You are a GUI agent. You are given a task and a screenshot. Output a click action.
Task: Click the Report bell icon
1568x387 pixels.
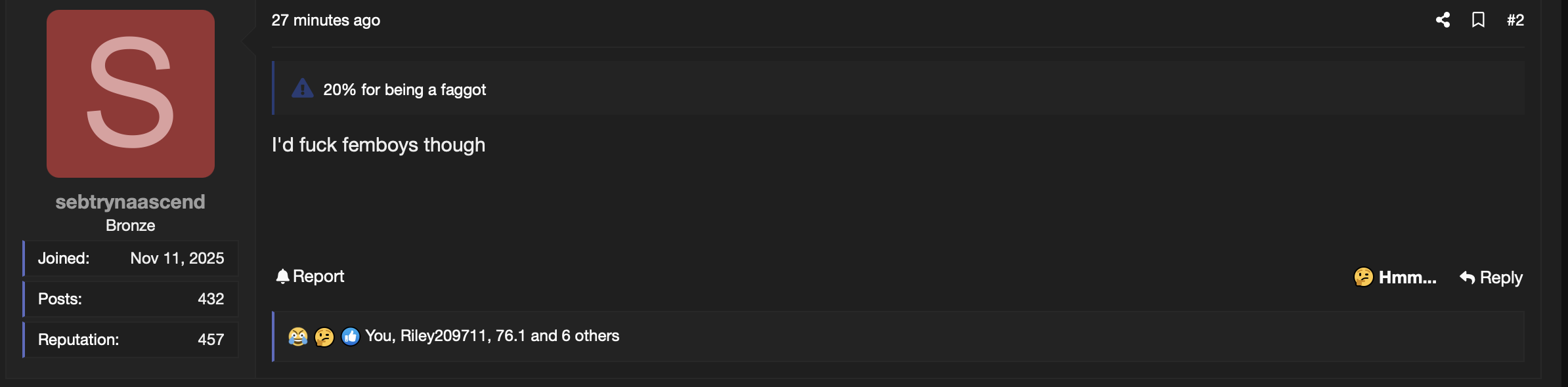pyautogui.click(x=282, y=276)
